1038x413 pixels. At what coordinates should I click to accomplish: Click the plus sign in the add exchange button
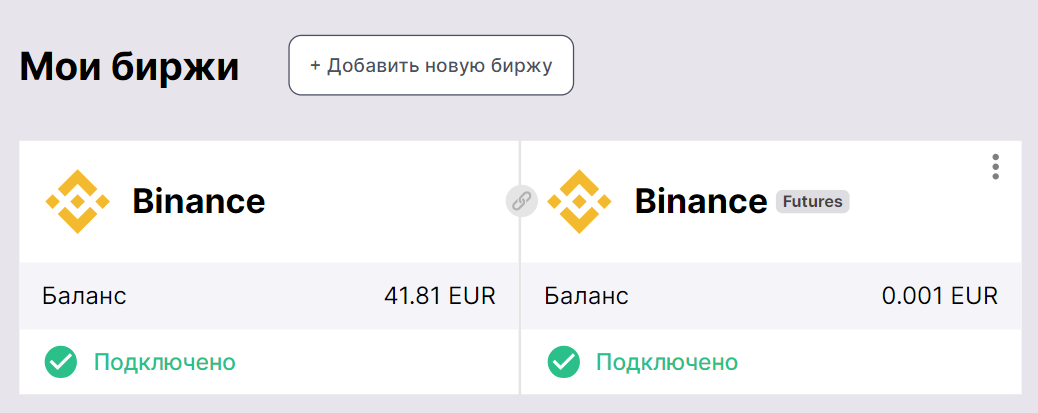pos(315,66)
